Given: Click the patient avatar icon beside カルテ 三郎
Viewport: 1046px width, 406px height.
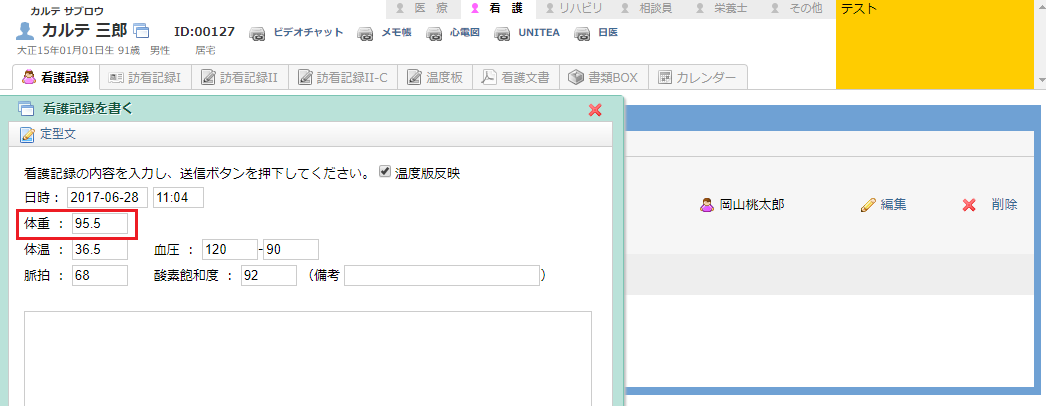Looking at the screenshot, I should click(25, 31).
